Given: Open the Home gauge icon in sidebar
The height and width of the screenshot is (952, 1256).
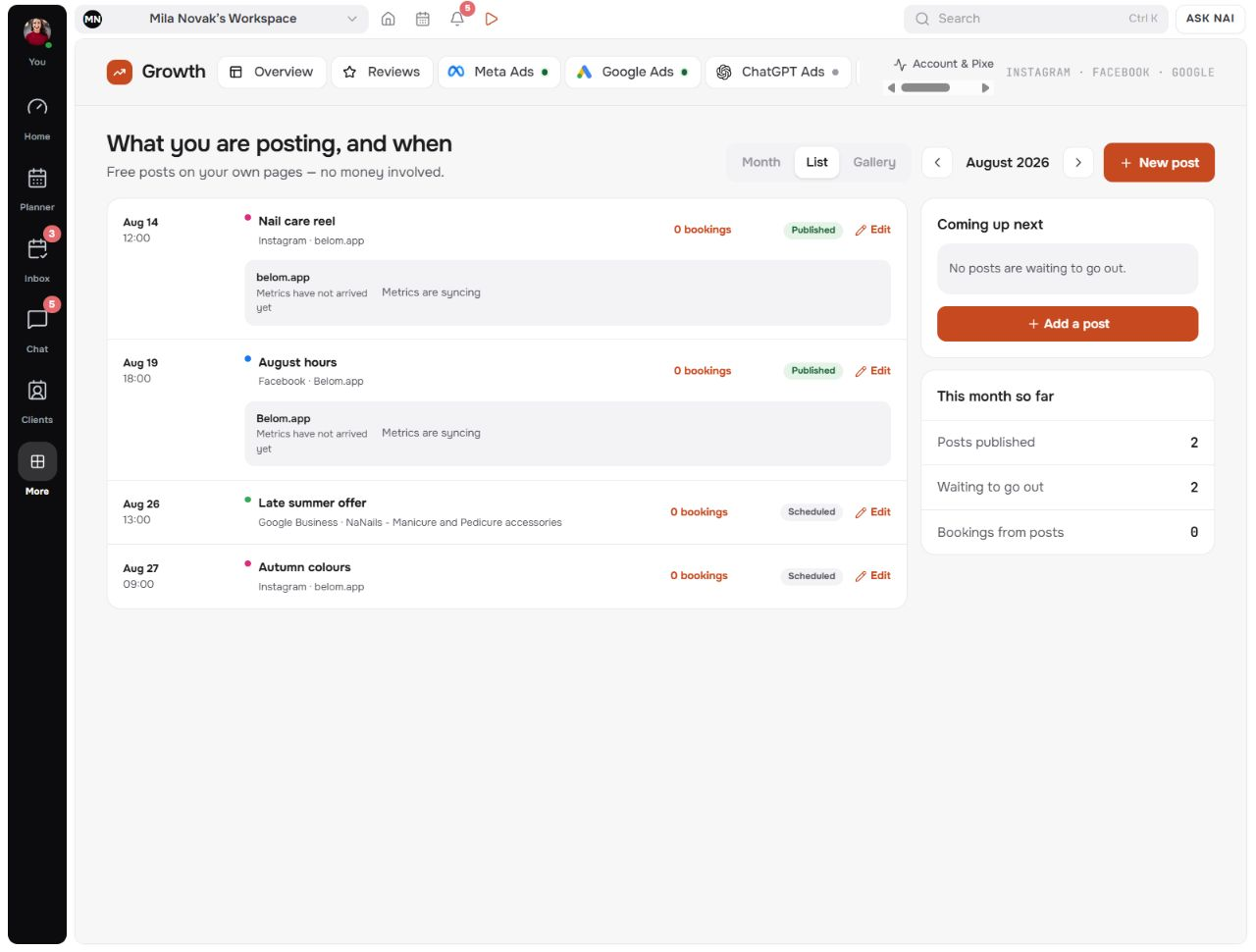Looking at the screenshot, I should tap(37, 107).
